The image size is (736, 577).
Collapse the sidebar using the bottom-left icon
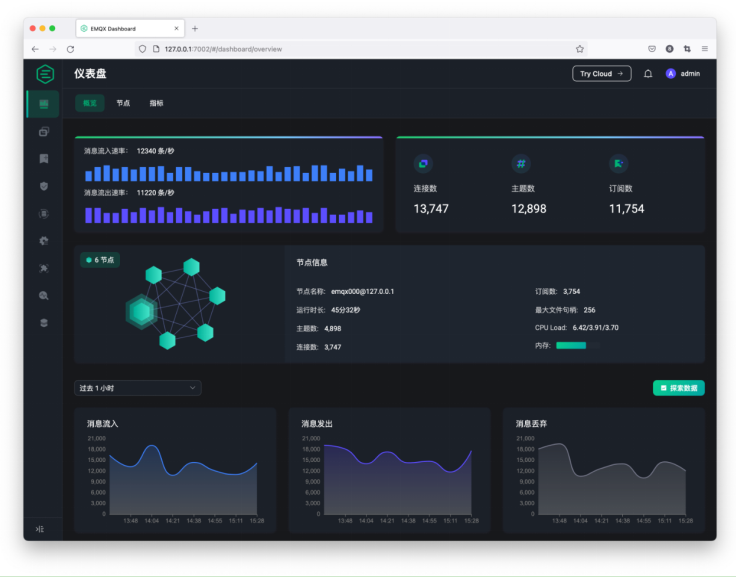pyautogui.click(x=40, y=528)
